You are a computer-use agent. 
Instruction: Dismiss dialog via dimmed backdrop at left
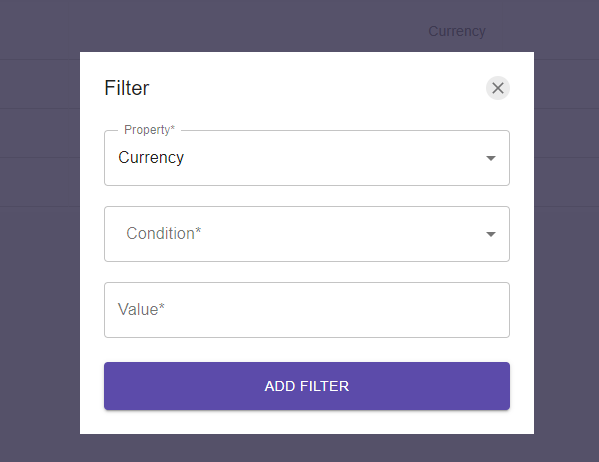pyautogui.click(x=38, y=267)
